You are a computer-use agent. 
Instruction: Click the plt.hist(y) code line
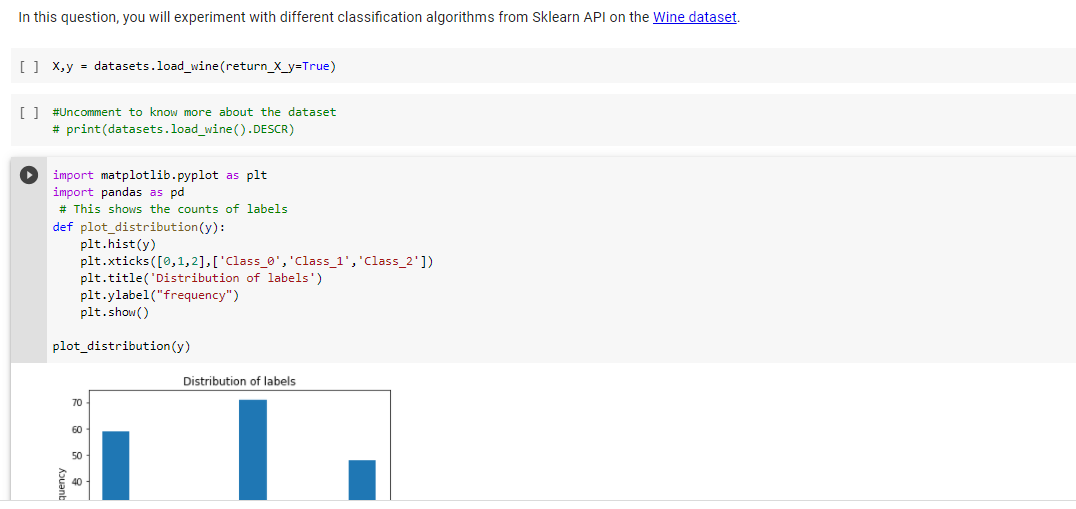coord(118,244)
